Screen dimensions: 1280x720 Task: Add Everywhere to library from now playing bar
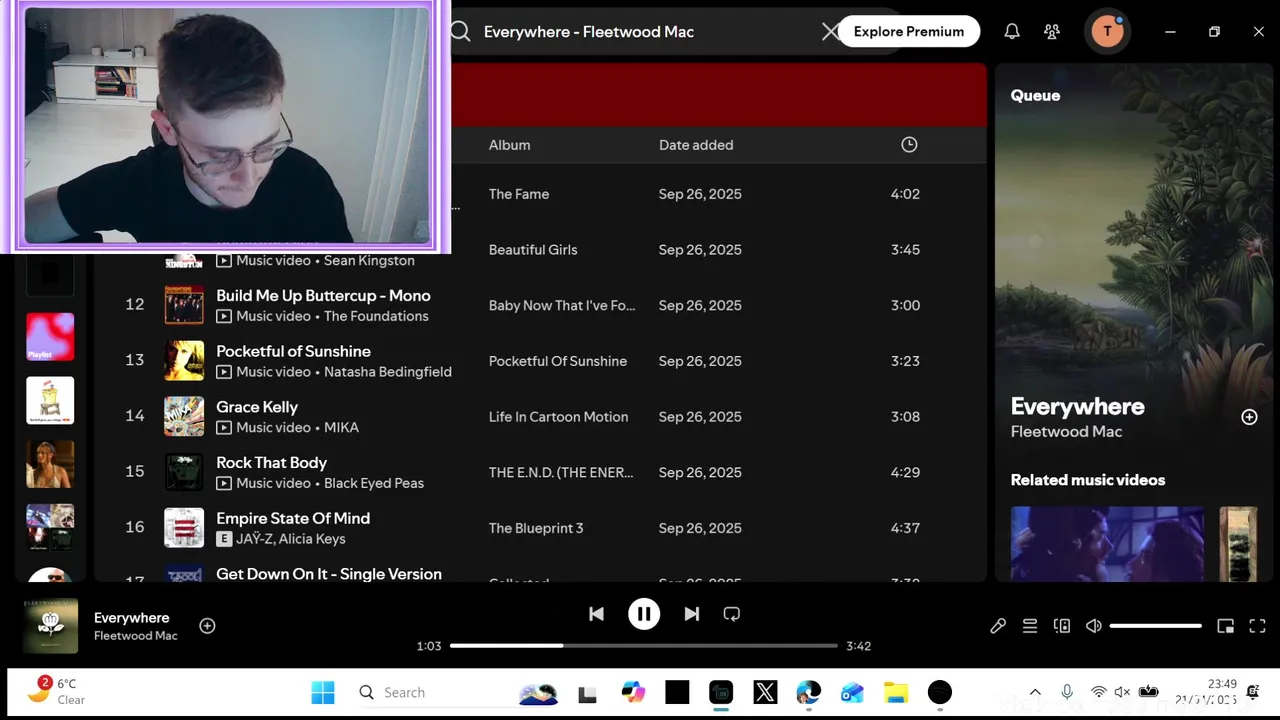[x=207, y=626]
